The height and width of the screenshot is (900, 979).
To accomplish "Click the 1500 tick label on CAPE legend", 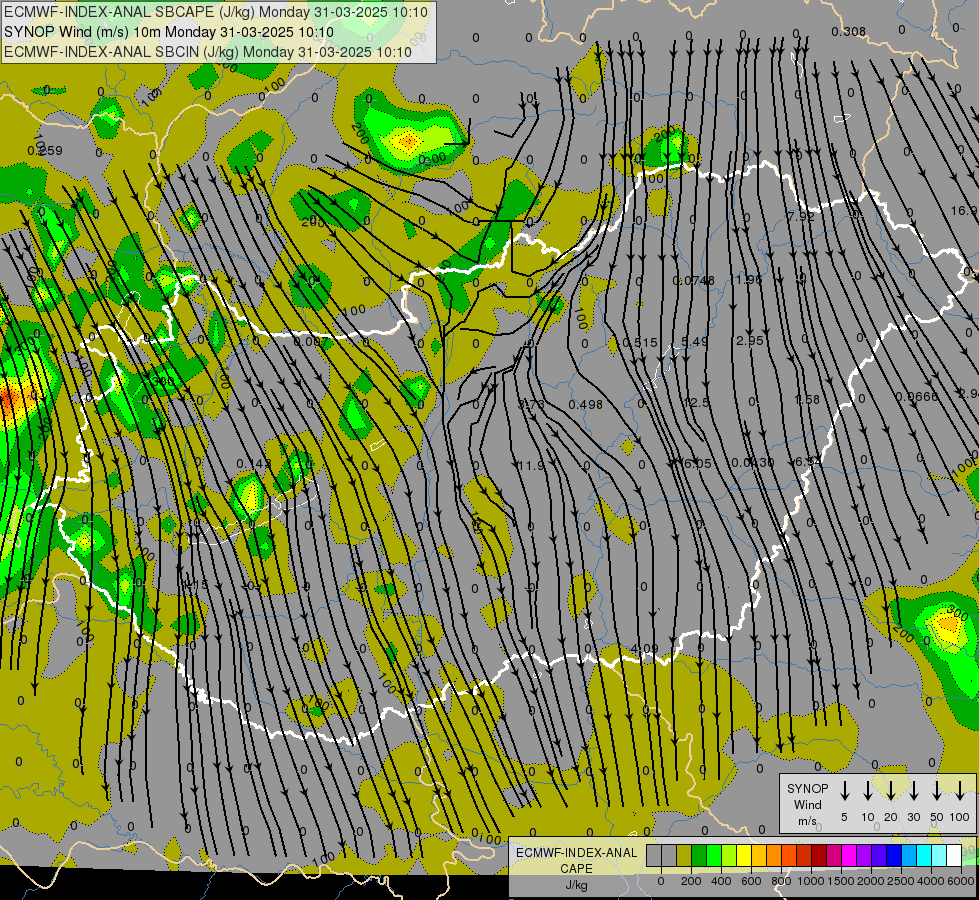I will click(840, 881).
